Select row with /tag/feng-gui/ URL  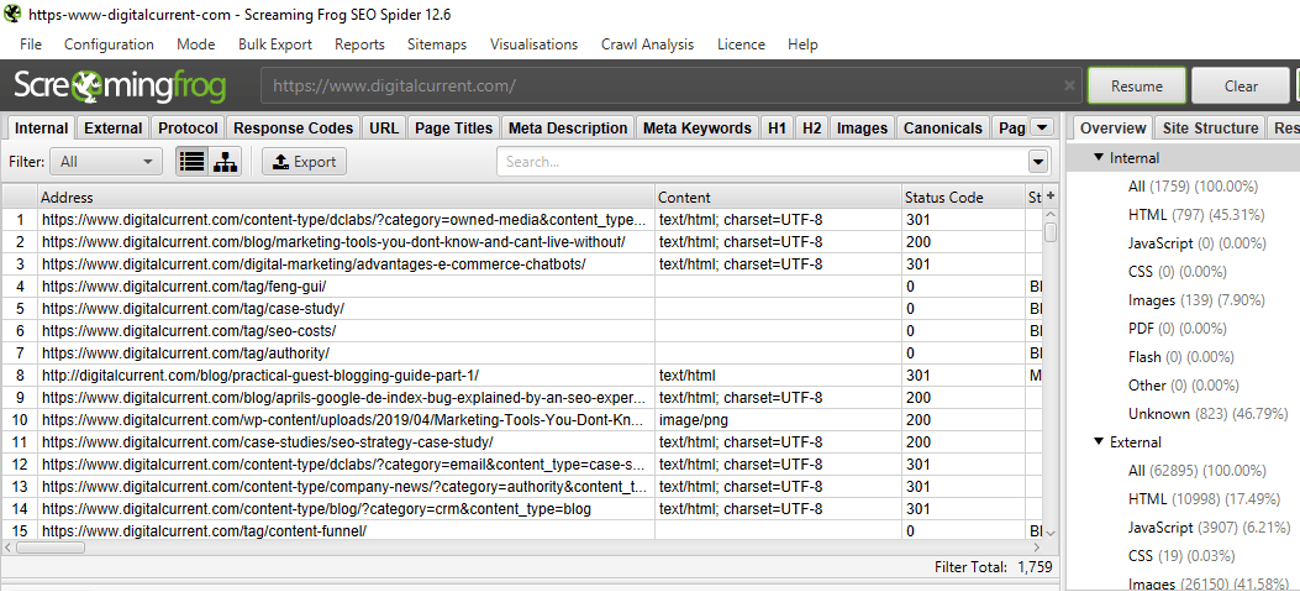point(522,286)
